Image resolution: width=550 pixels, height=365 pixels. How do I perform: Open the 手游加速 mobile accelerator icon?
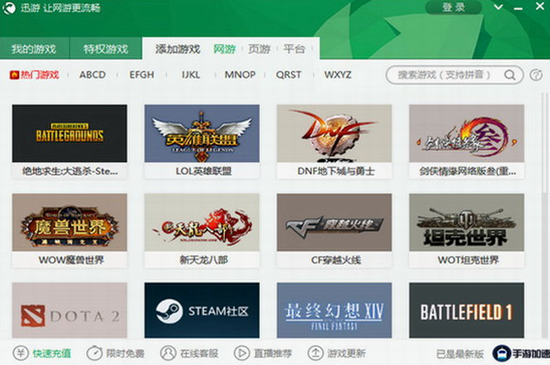tap(502, 353)
